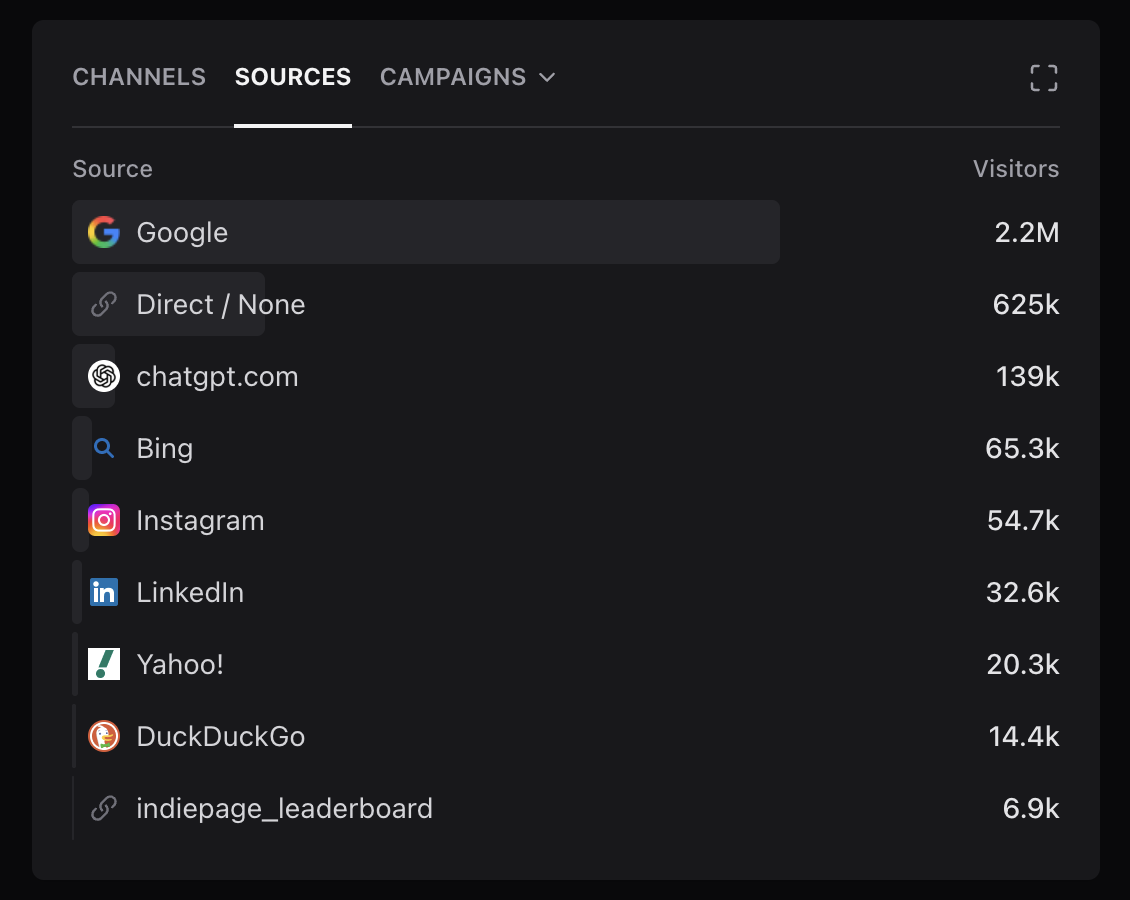Click the Direct / None link icon
Image resolution: width=1130 pixels, height=900 pixels.
pos(104,305)
